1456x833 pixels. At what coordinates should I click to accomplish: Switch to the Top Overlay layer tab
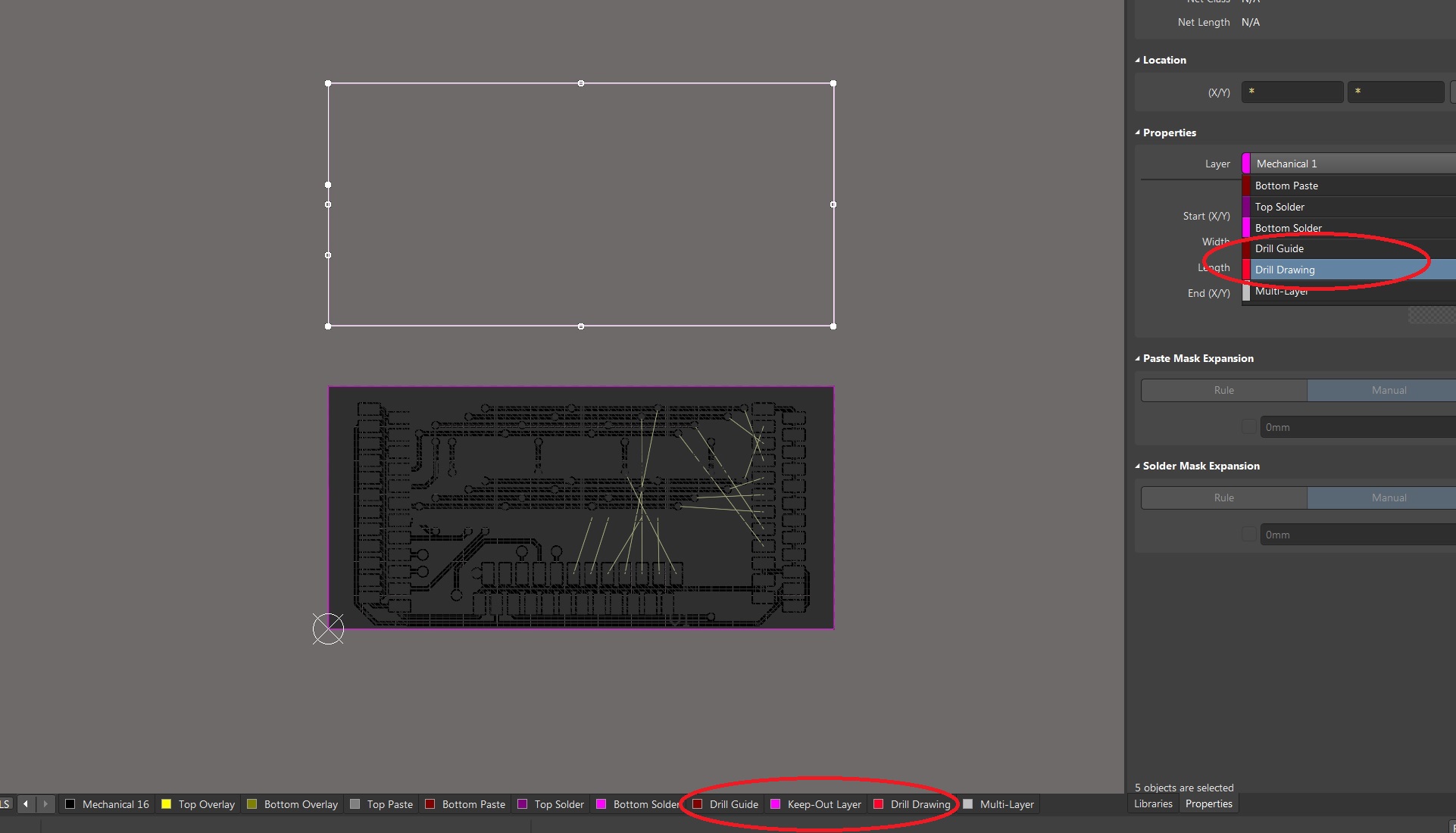(x=198, y=804)
